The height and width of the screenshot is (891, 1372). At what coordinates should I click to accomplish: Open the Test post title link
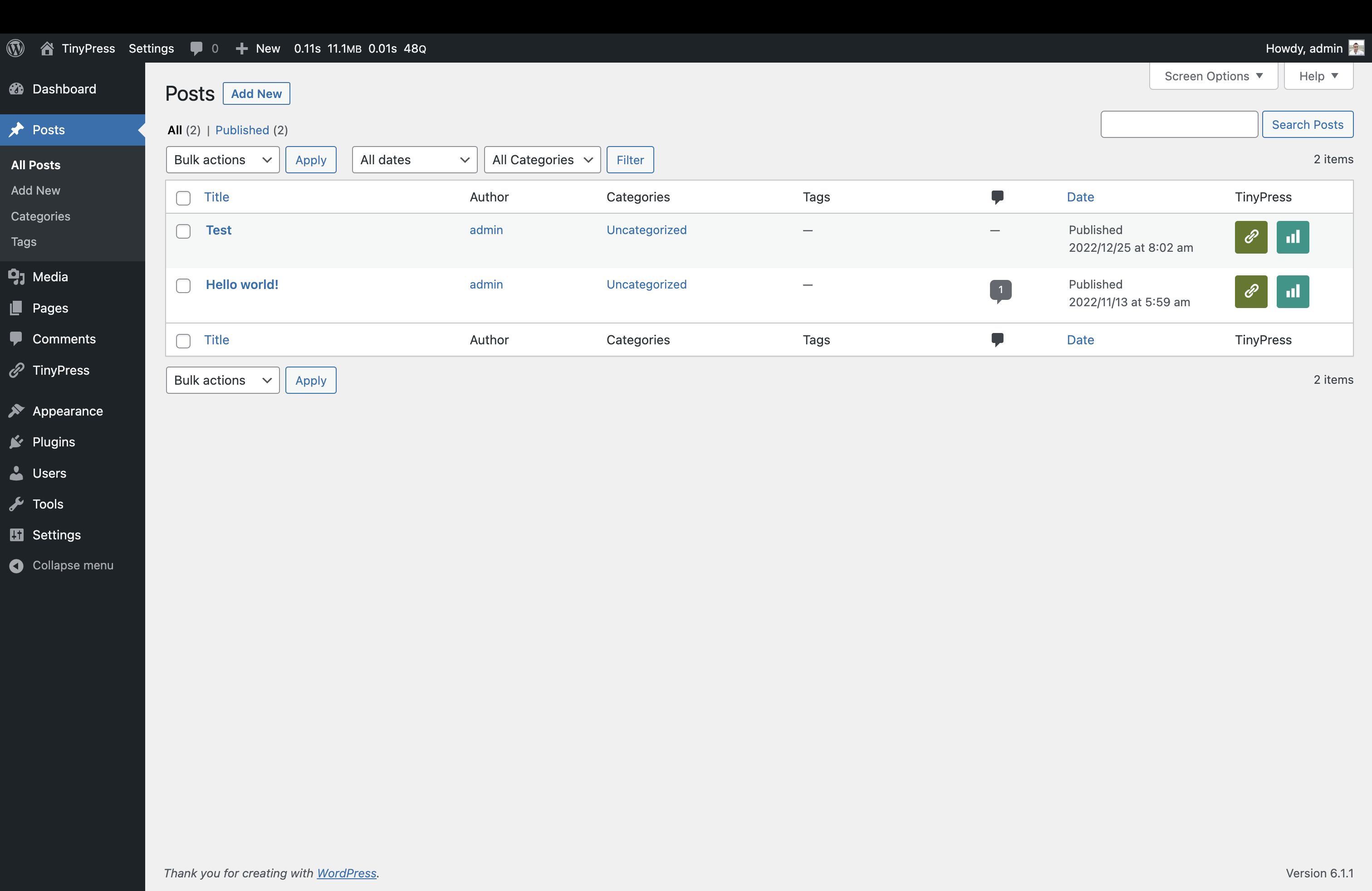219,230
